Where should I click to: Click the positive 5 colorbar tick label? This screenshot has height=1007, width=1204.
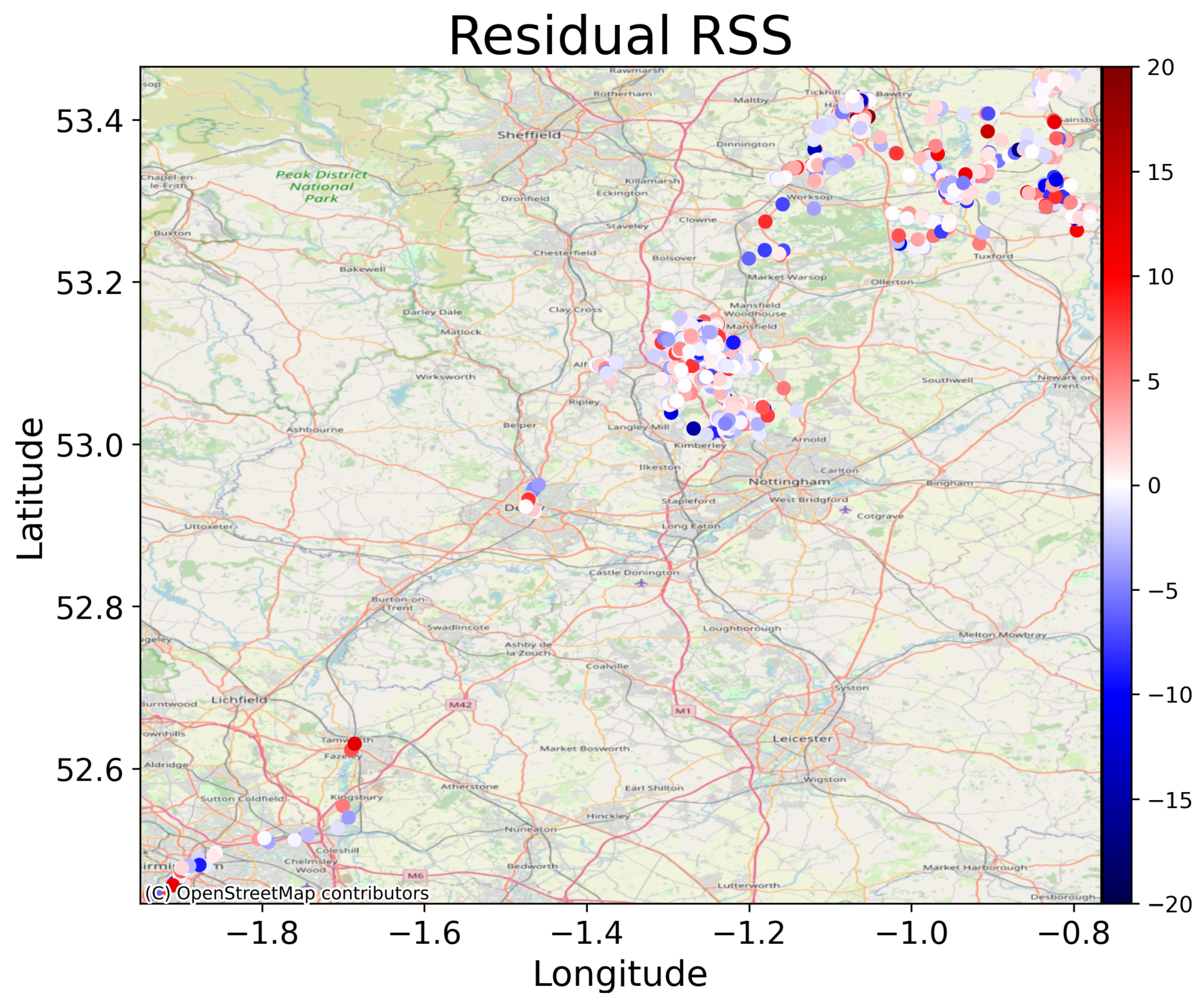pos(1154,381)
